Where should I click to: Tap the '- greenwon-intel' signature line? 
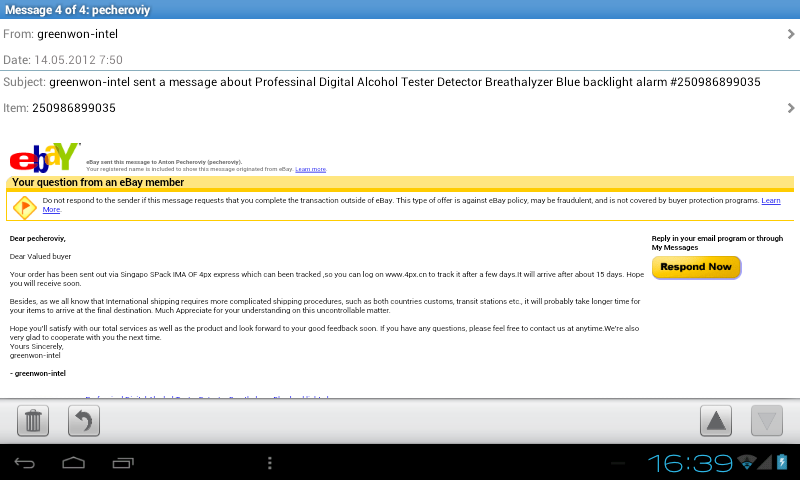[x=38, y=373]
